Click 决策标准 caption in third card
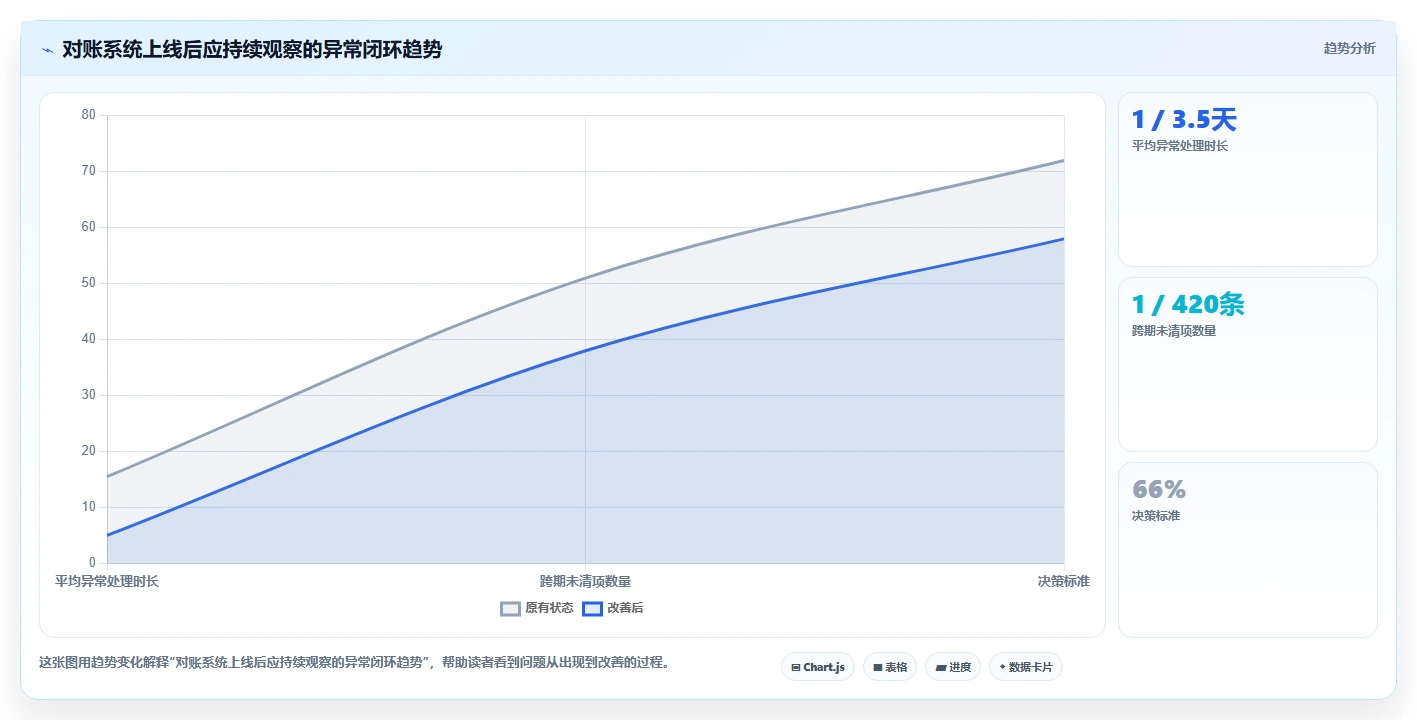1417x720 pixels. pyautogui.click(x=1156, y=516)
